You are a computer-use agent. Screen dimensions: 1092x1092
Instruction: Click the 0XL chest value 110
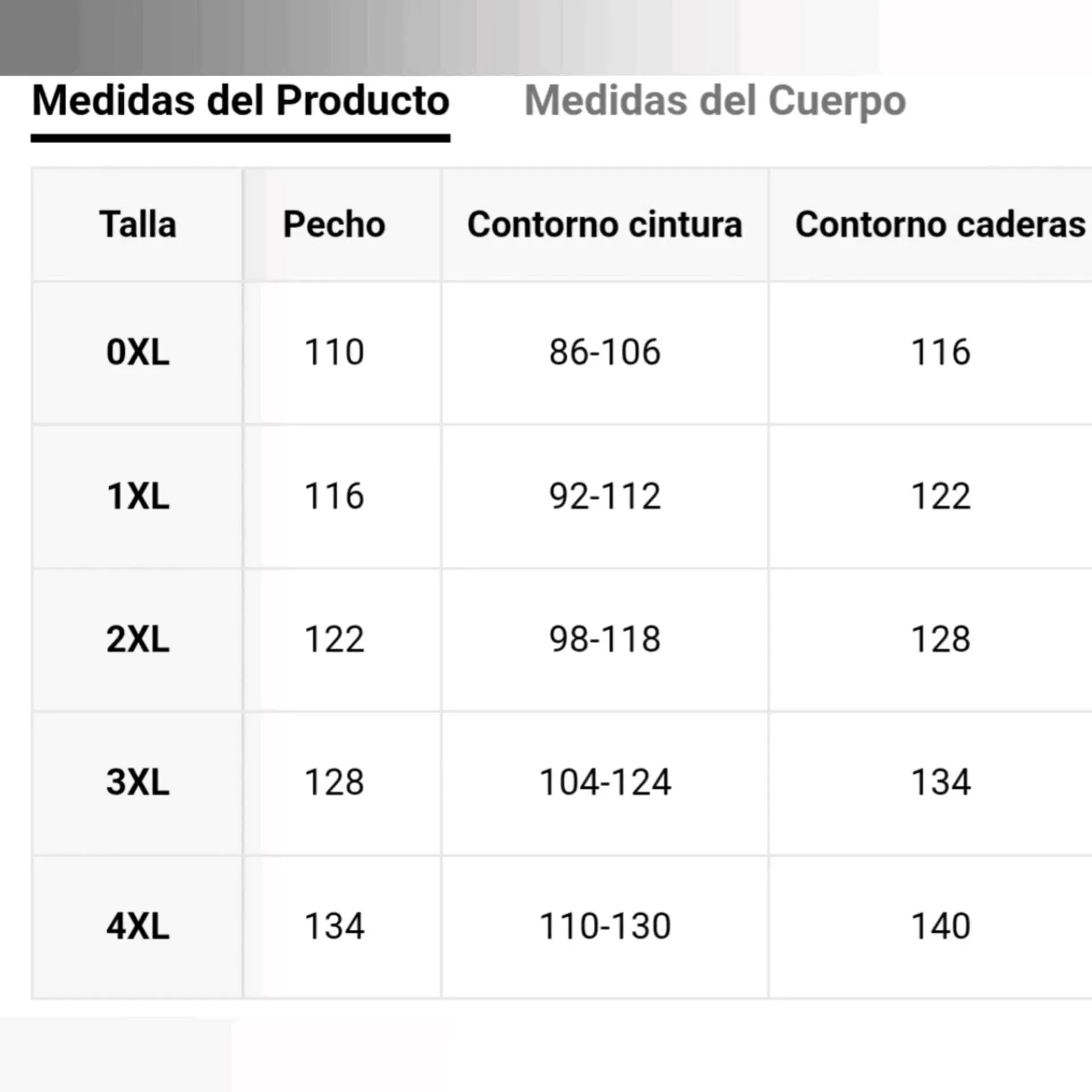pos(335,352)
